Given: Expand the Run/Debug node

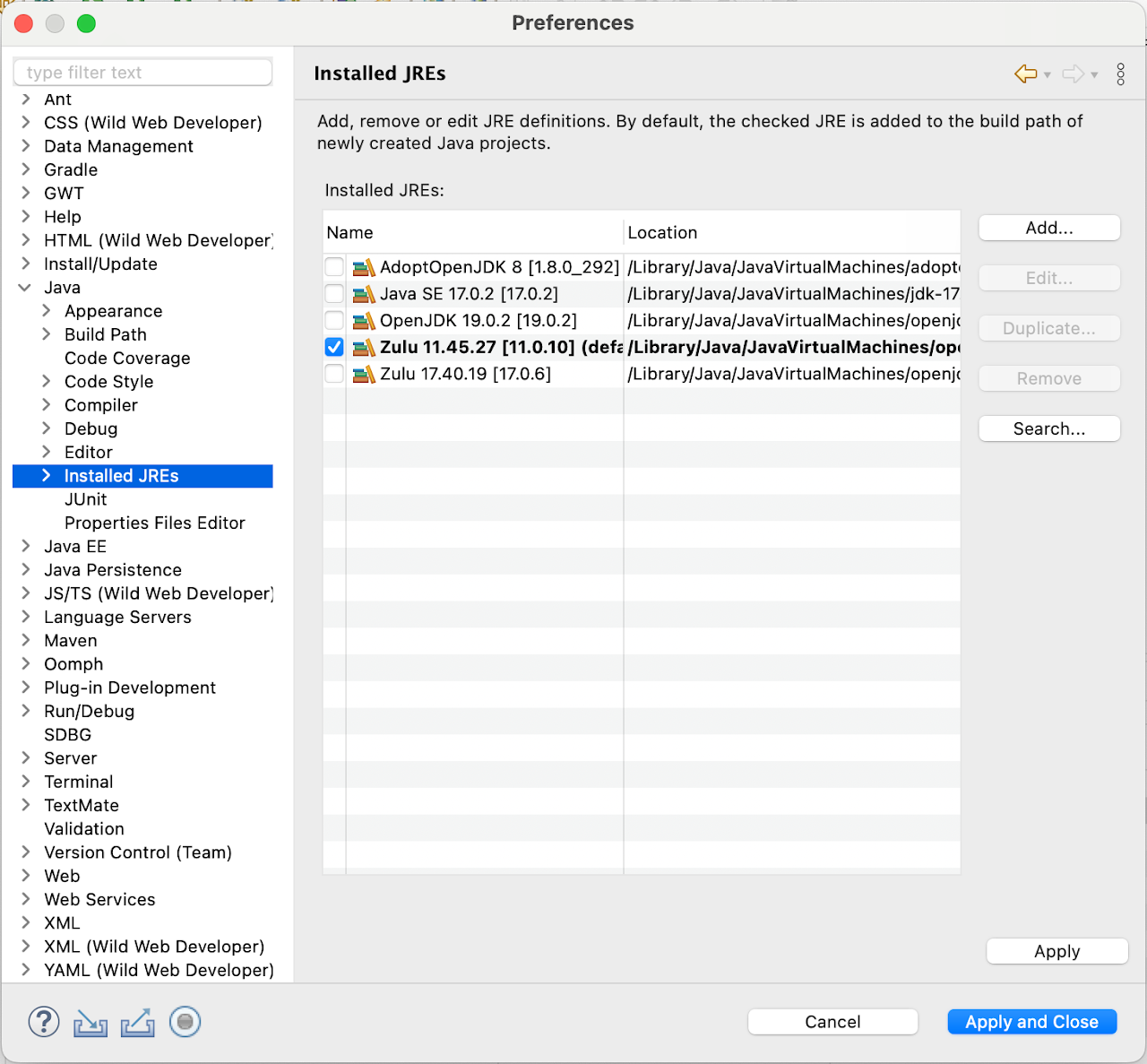Looking at the screenshot, I should click(25, 711).
